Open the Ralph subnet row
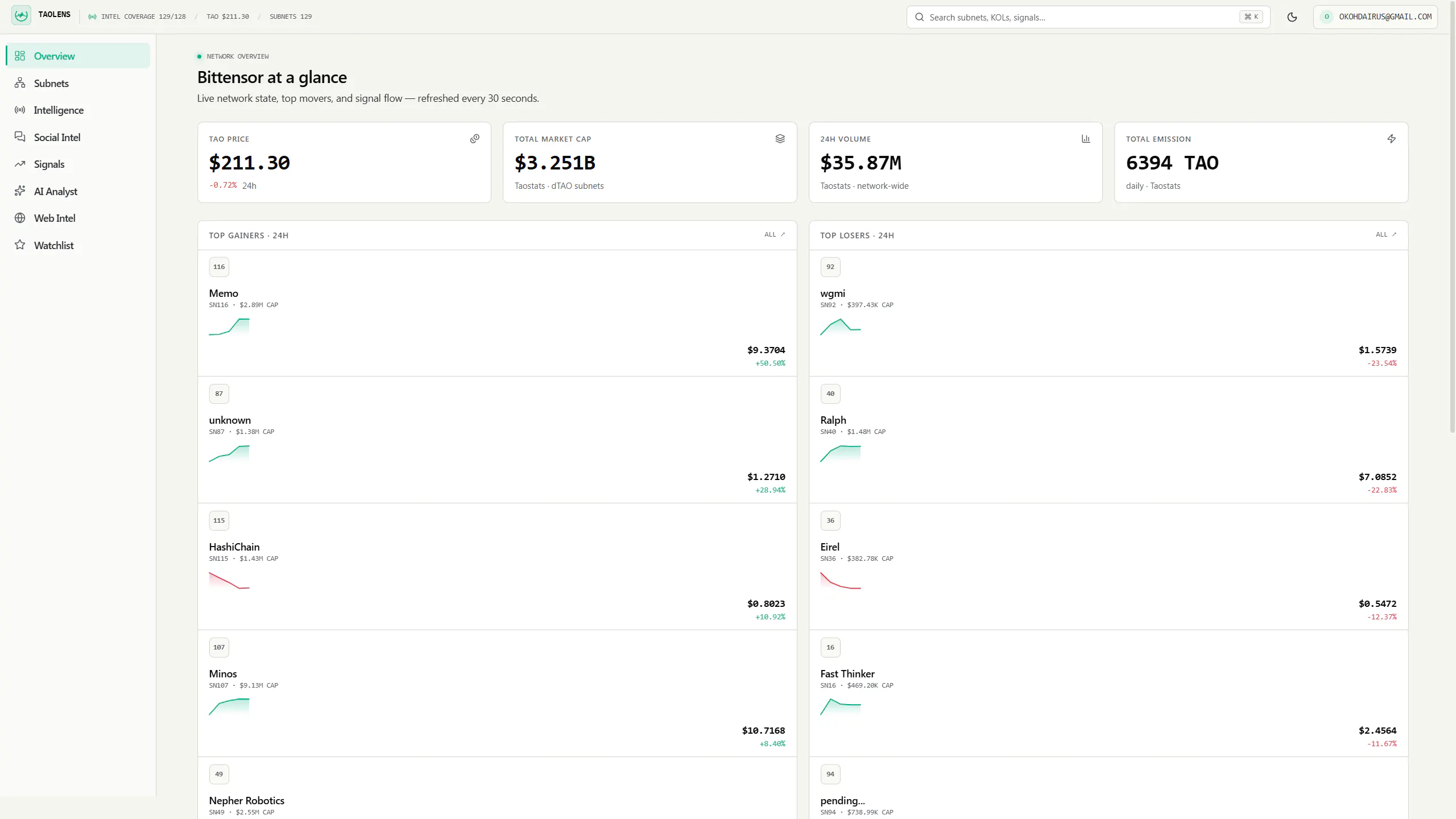This screenshot has width=1456, height=819. click(1108, 440)
